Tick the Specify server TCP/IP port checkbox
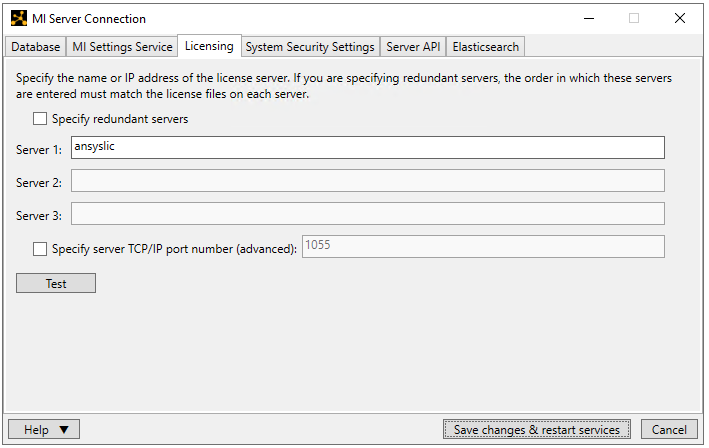The image size is (709, 448). pyautogui.click(x=40, y=249)
